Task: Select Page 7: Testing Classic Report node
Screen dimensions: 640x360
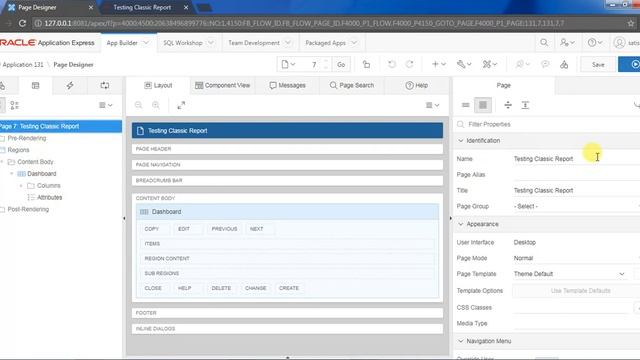Action: tap(60, 126)
